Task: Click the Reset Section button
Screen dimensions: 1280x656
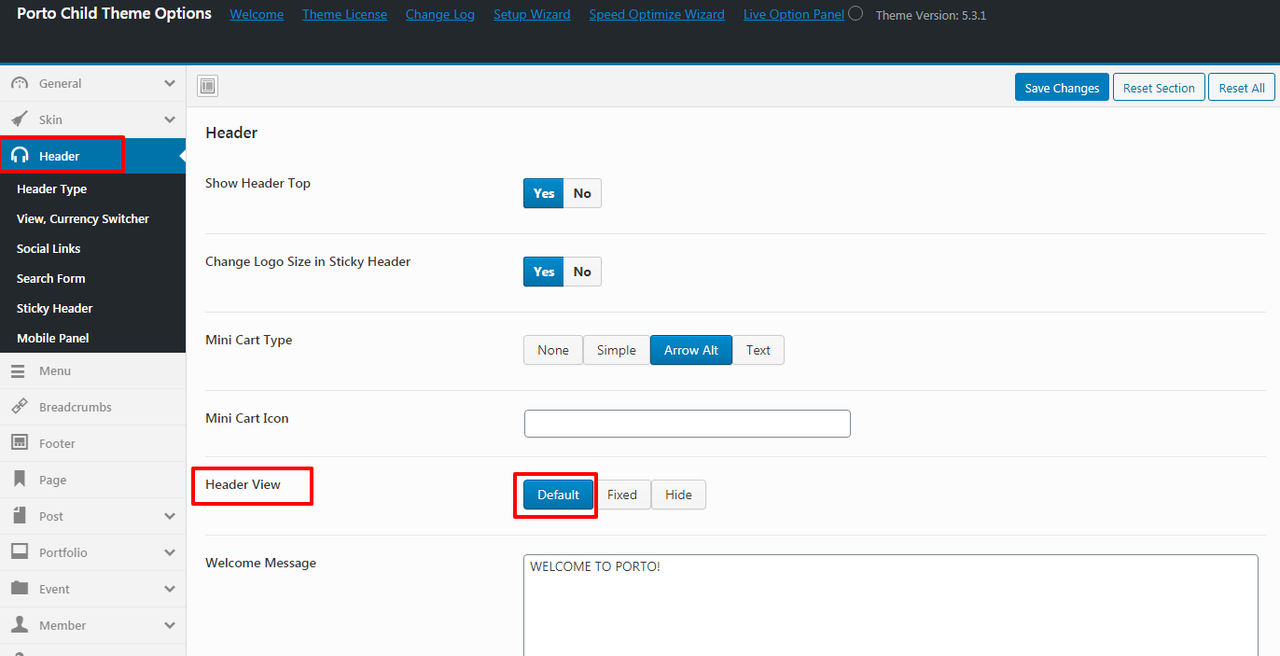Action: [1159, 88]
